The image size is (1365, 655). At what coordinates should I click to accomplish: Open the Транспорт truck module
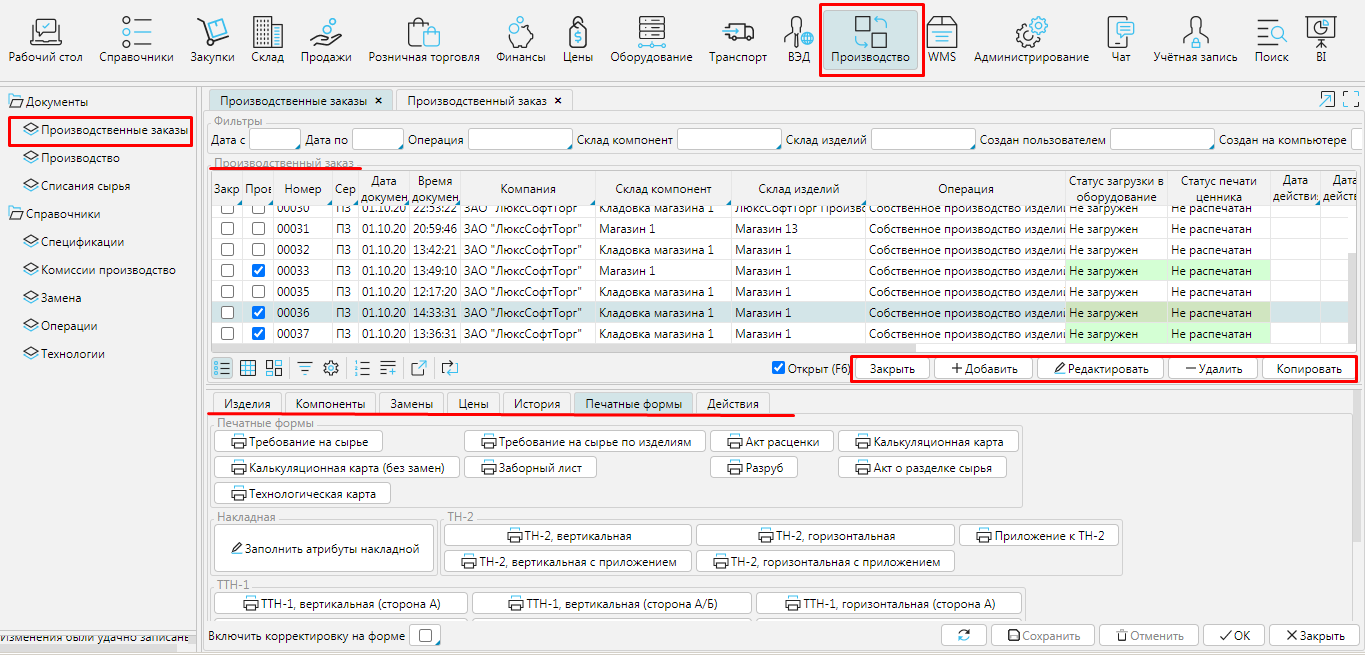[737, 40]
